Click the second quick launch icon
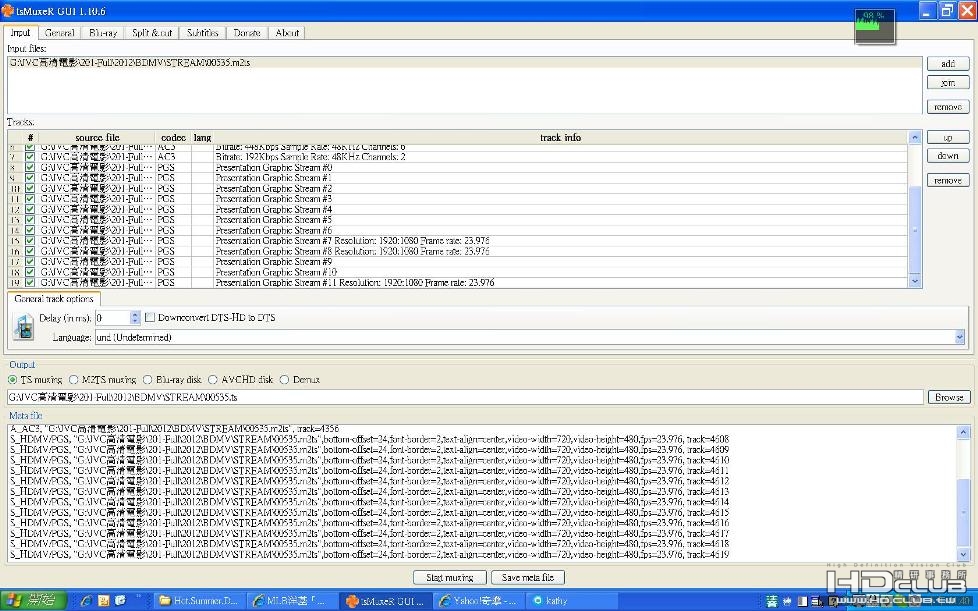978x611 pixels. (x=104, y=600)
